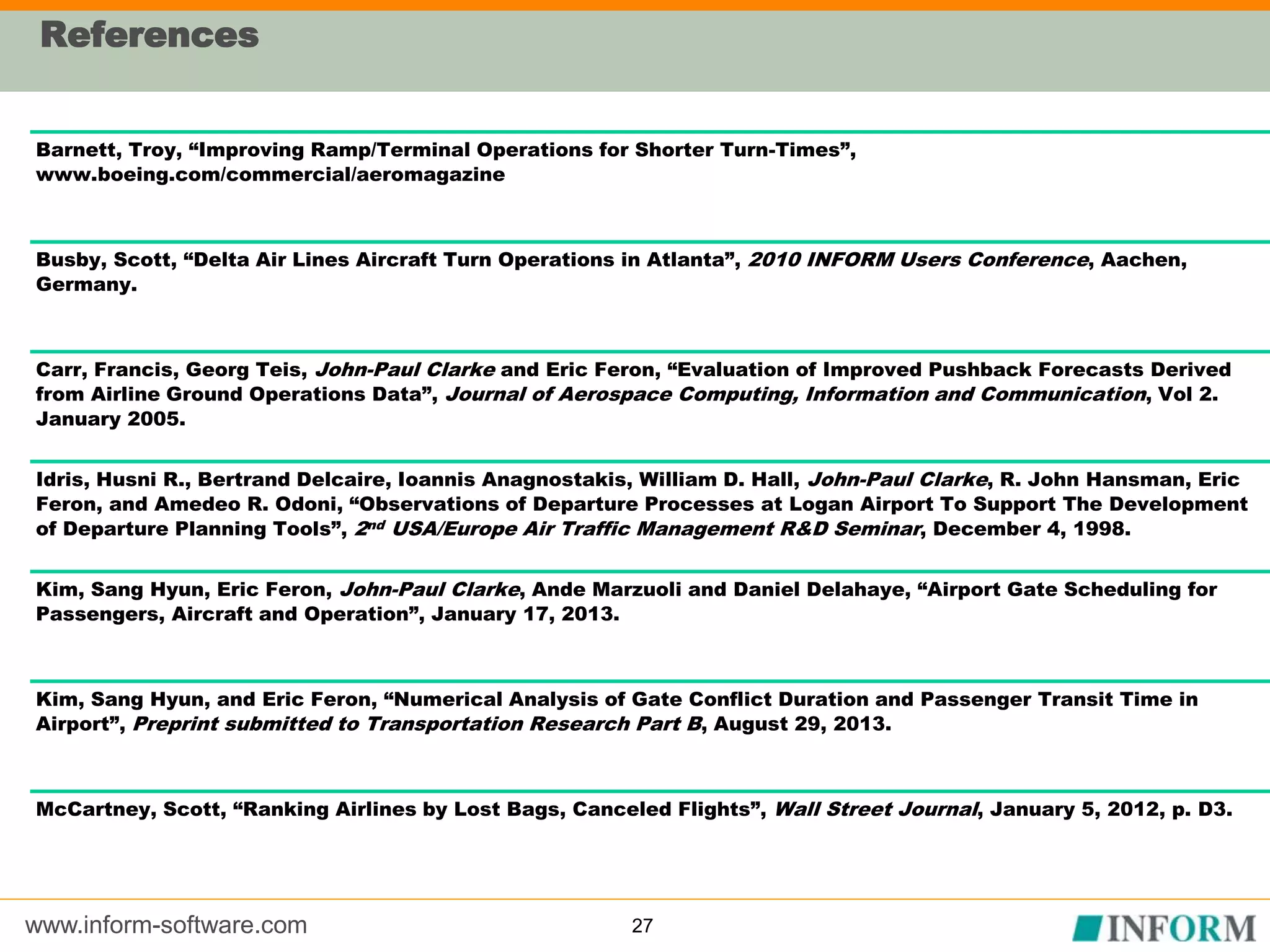Click the Wall Street Journal italic text

pos(876,809)
